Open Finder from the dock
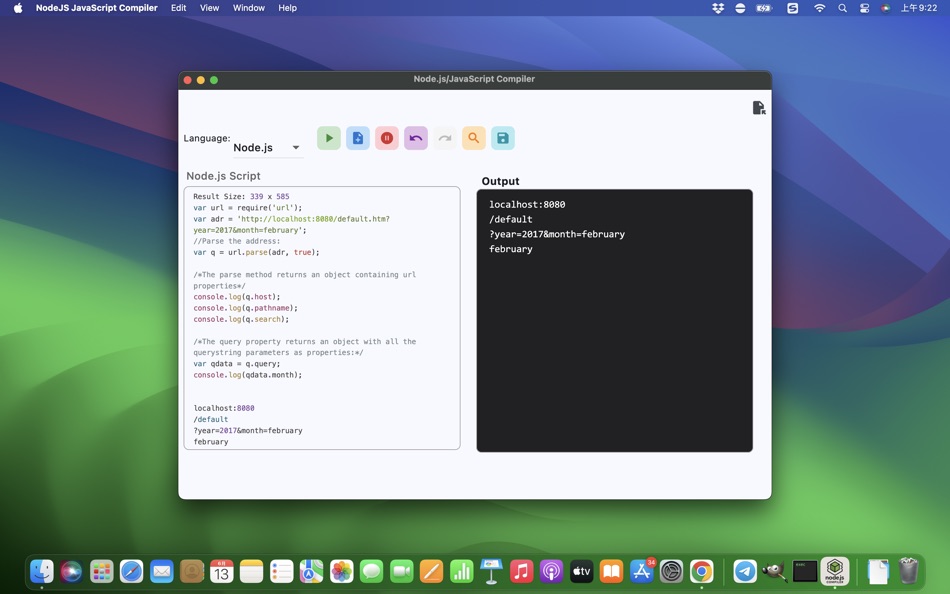The height and width of the screenshot is (594, 950). tap(42, 571)
